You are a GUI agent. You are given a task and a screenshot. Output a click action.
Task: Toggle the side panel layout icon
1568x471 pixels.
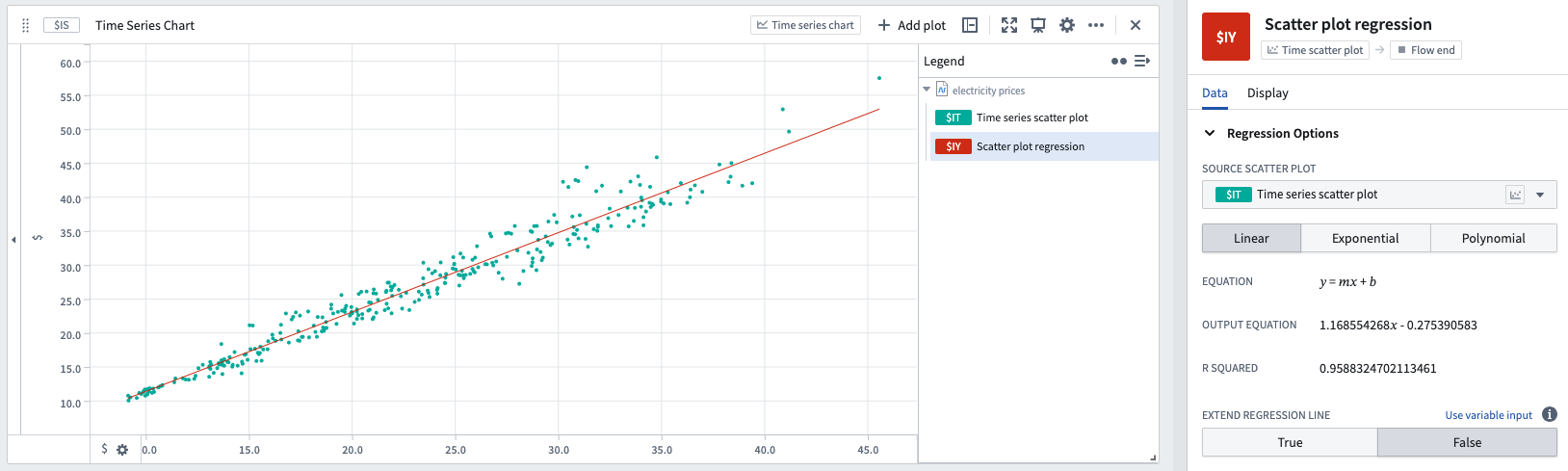(x=970, y=25)
